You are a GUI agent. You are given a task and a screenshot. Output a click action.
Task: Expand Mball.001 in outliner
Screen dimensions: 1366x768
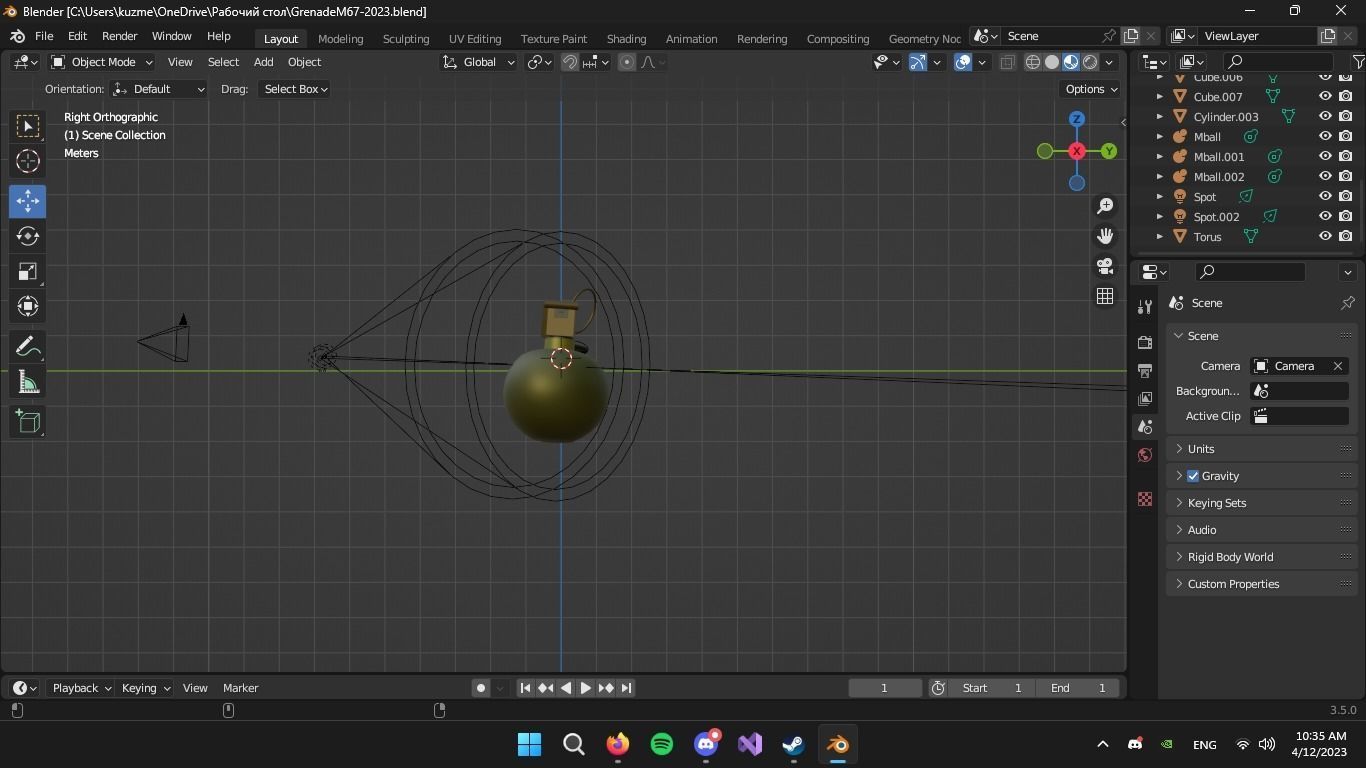point(1159,157)
